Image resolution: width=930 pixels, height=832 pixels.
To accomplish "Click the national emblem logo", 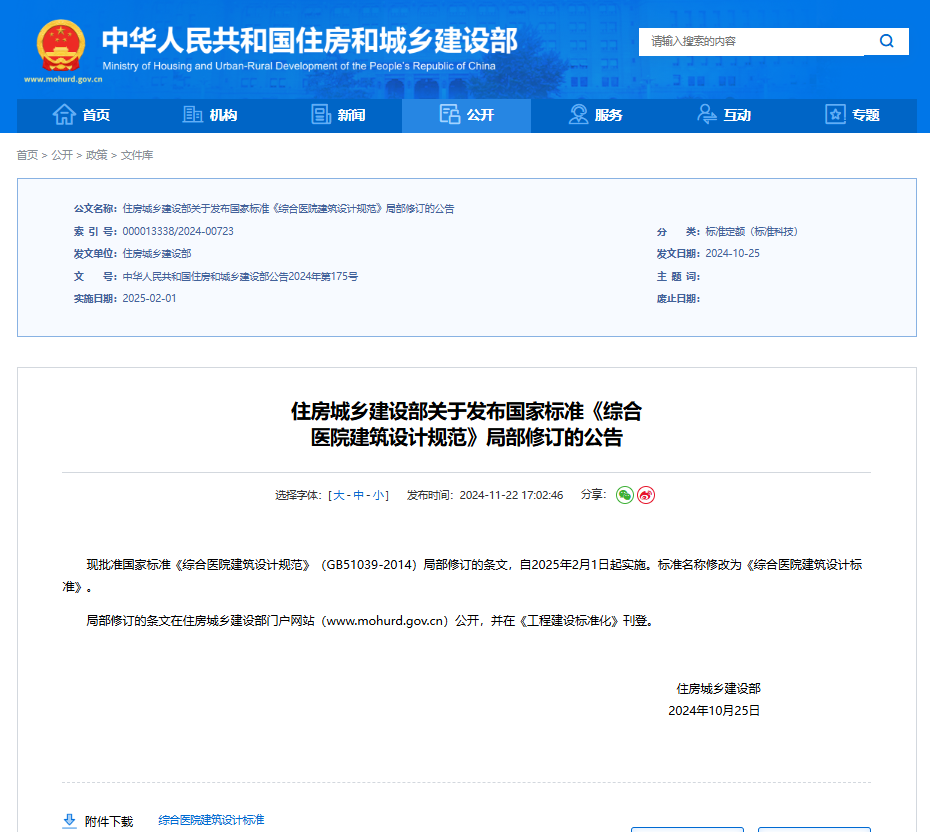I will pyautogui.click(x=60, y=45).
